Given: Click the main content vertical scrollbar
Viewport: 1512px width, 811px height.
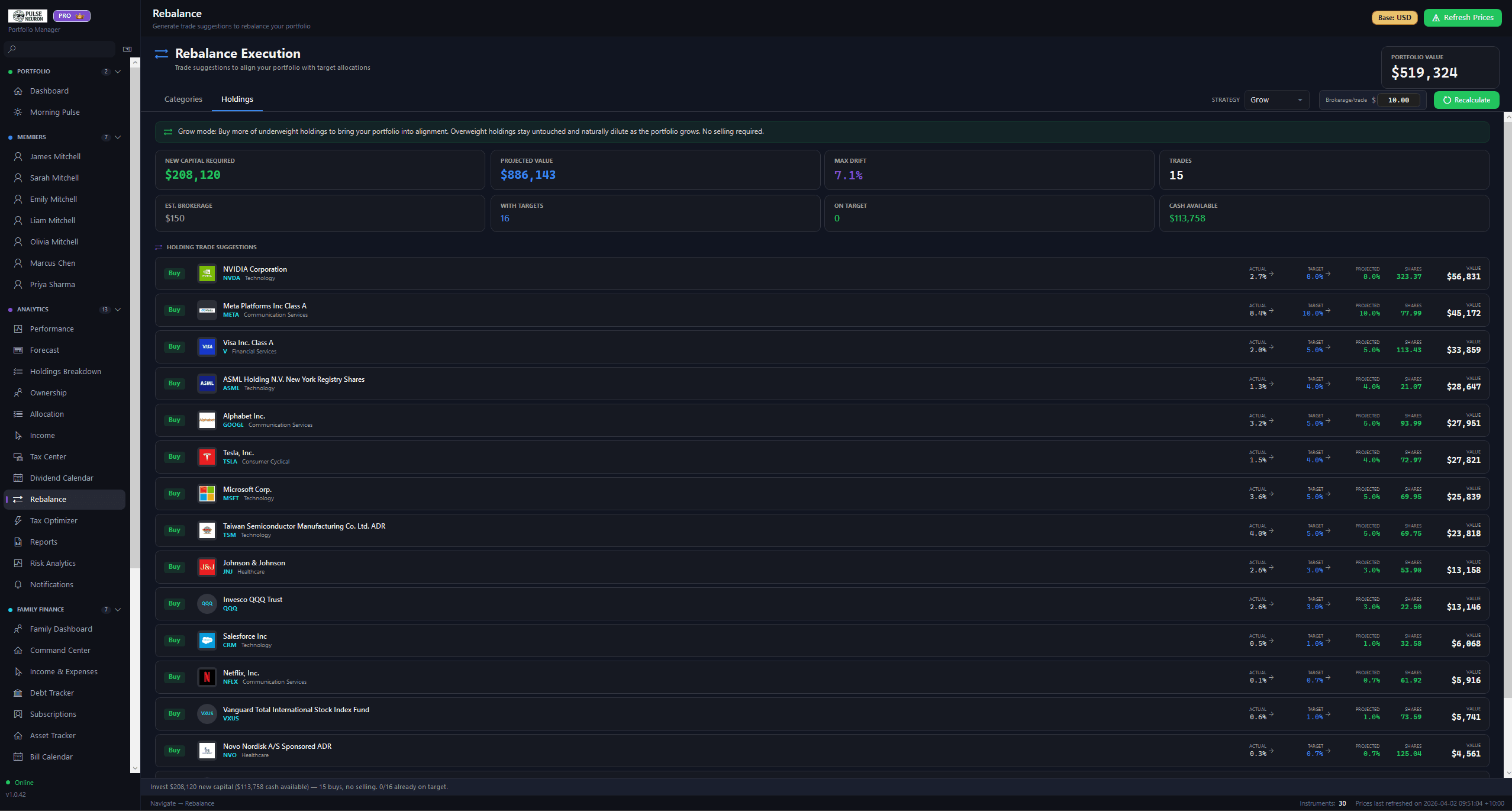Looking at the screenshot, I should click(x=1507, y=414).
